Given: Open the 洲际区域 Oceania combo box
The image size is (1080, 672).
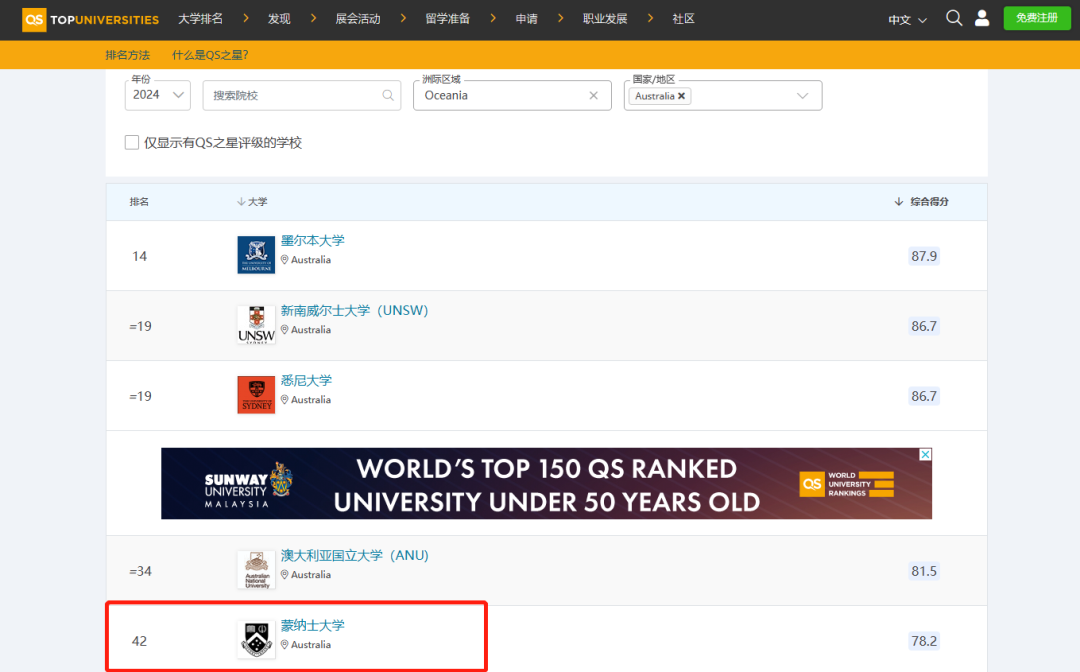Looking at the screenshot, I should pyautogui.click(x=512, y=95).
